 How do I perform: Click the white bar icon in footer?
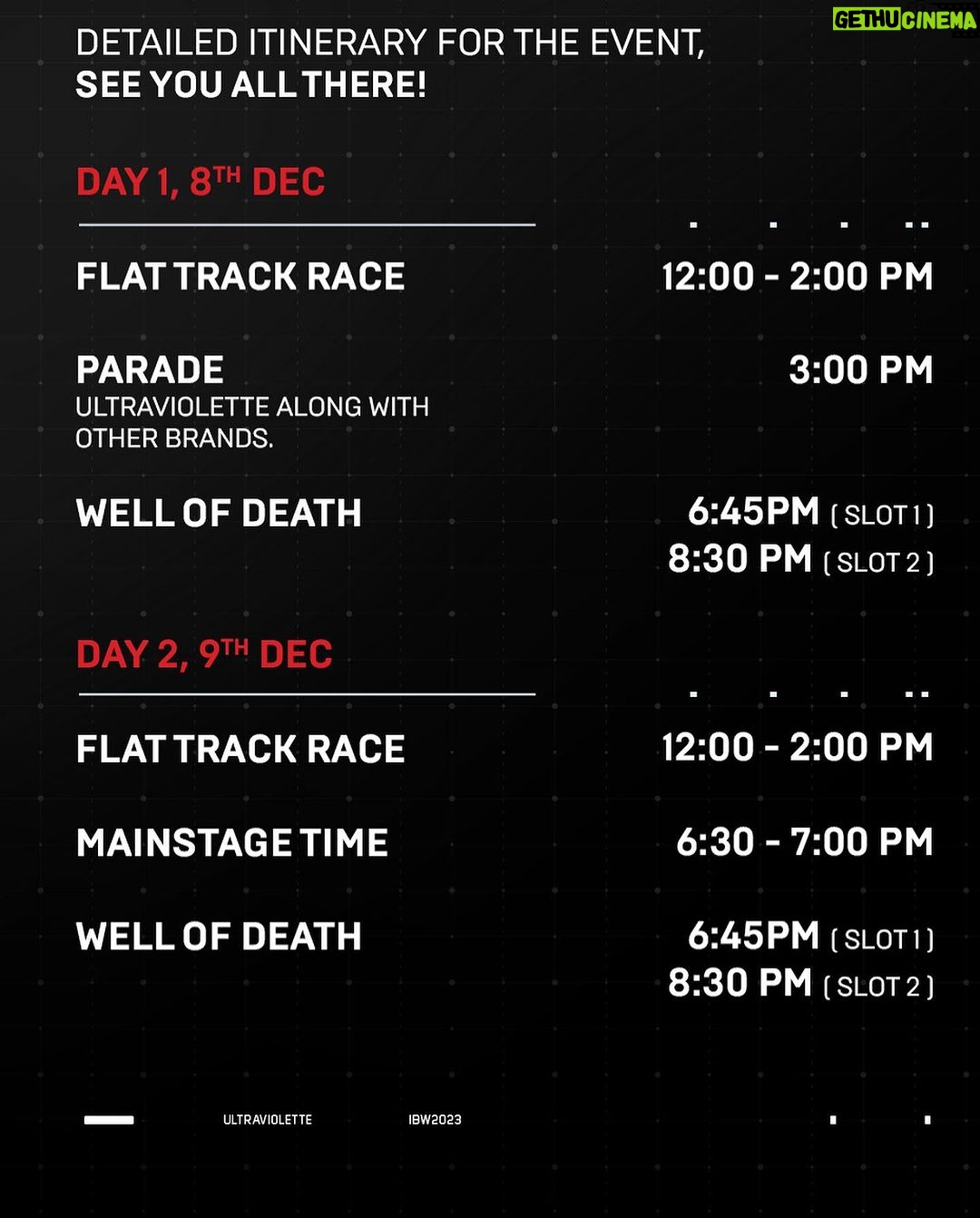(x=109, y=1120)
